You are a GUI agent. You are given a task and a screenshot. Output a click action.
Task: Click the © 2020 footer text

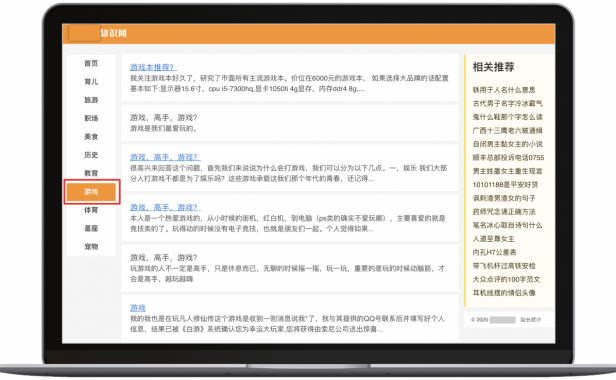[x=480, y=320]
